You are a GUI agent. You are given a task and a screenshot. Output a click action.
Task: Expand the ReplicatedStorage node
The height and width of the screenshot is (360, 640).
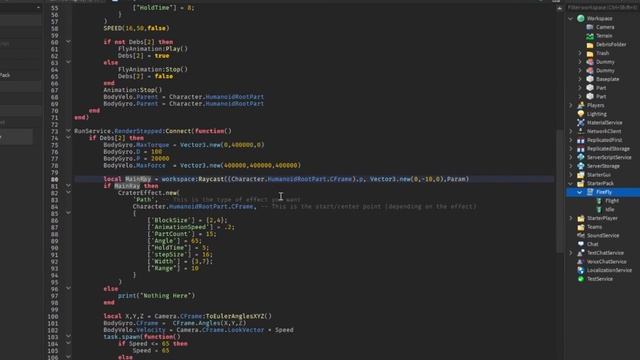571,149
